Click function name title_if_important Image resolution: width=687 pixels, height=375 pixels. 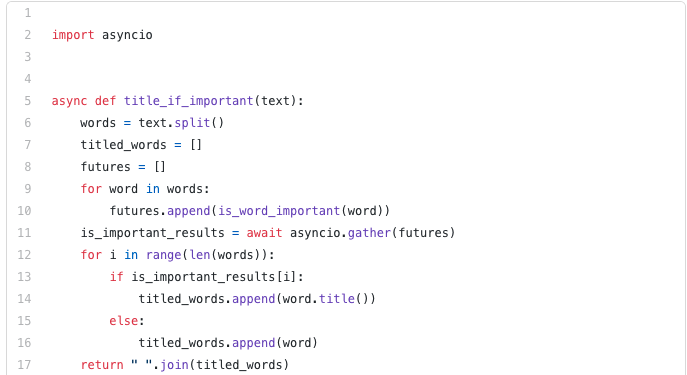tap(188, 101)
